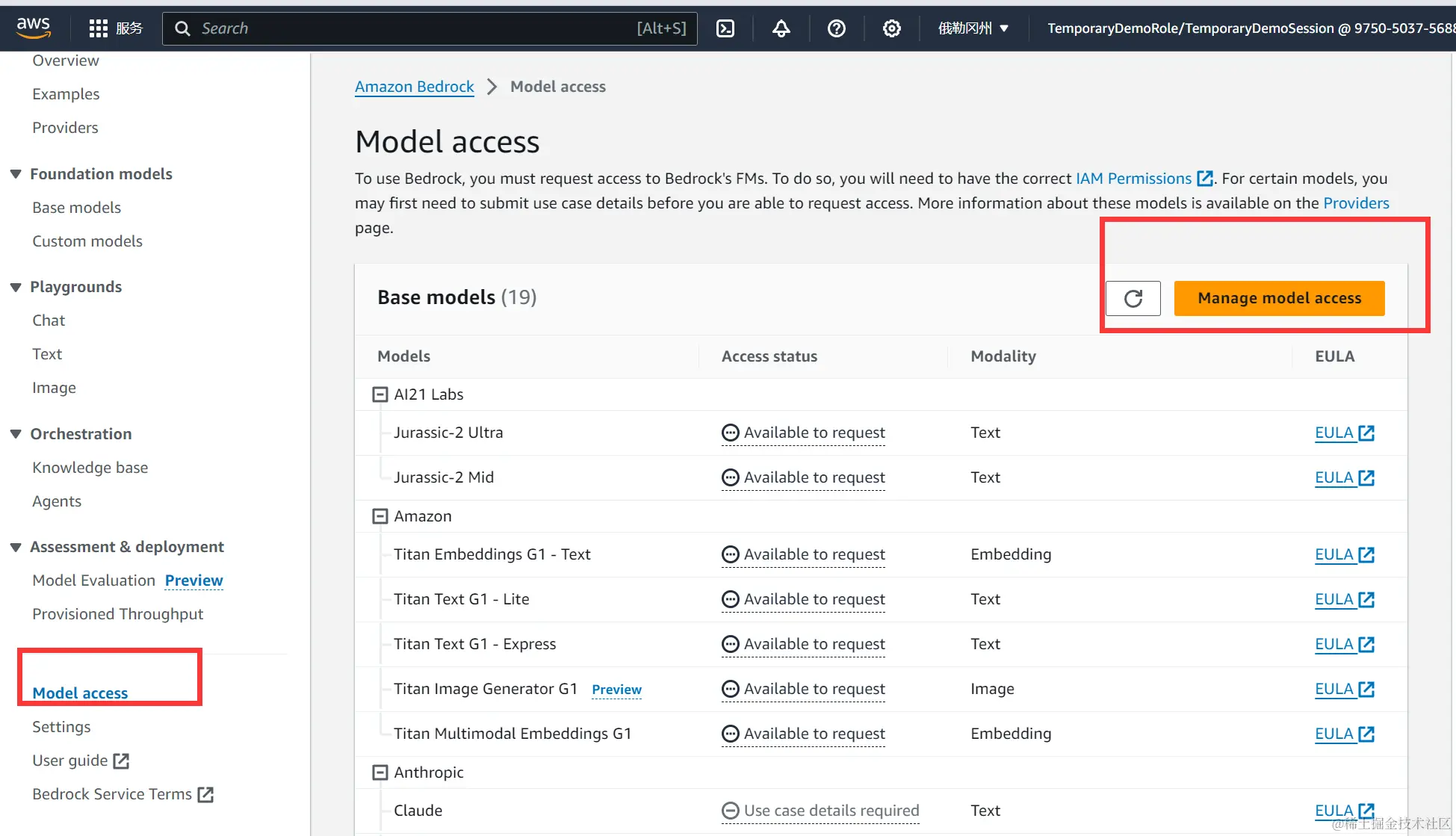Viewport: 1456px width, 836px height.
Task: Open Agents in the sidebar
Action: 57,501
